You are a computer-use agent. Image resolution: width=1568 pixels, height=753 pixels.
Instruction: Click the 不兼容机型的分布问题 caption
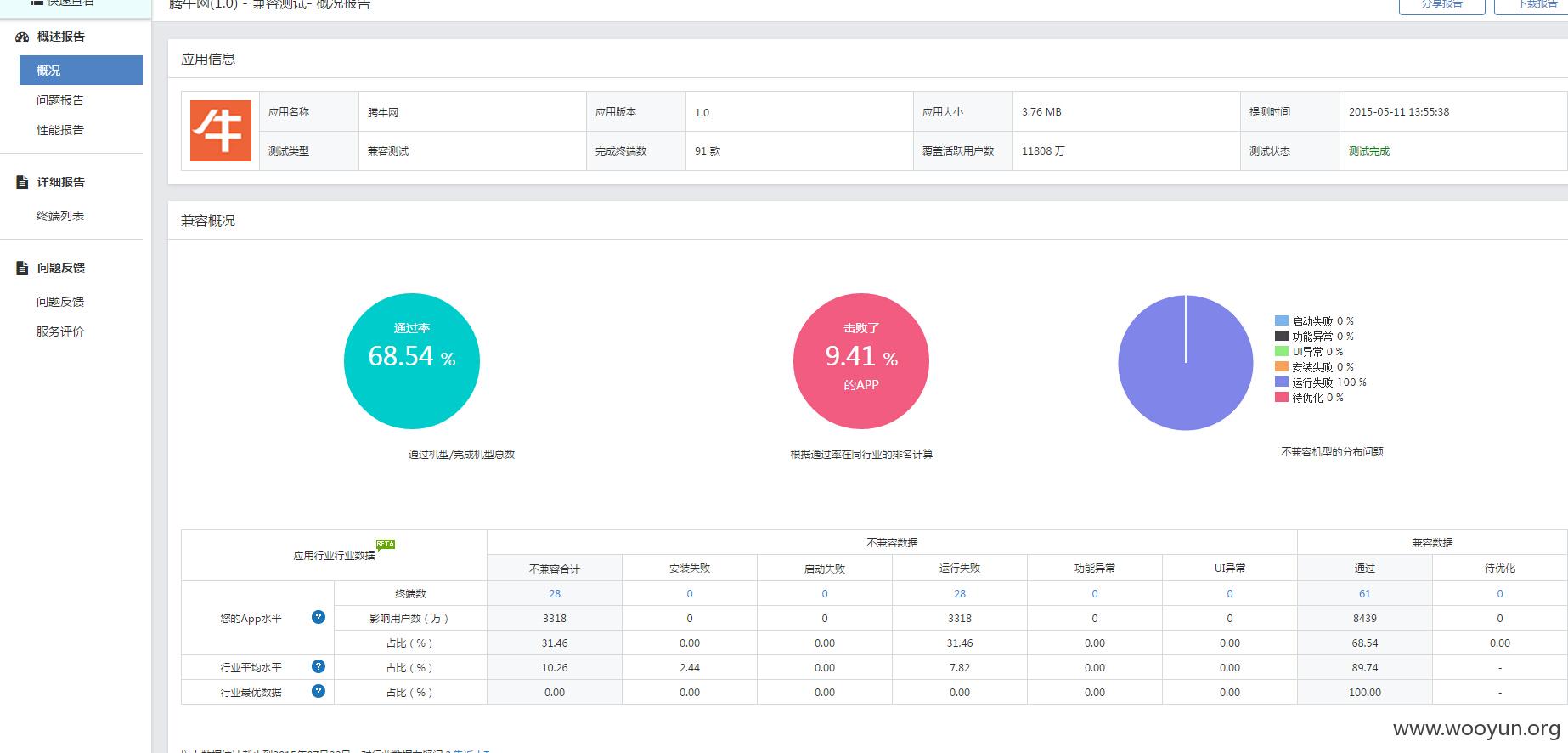(1332, 452)
